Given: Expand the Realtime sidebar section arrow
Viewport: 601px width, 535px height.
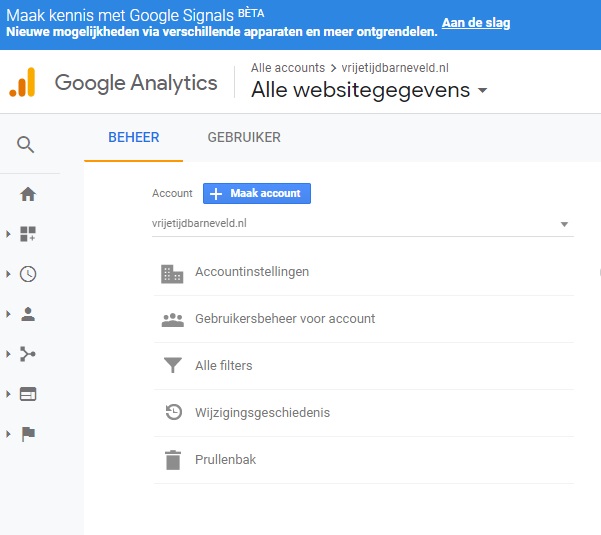Looking at the screenshot, I should (x=8, y=274).
